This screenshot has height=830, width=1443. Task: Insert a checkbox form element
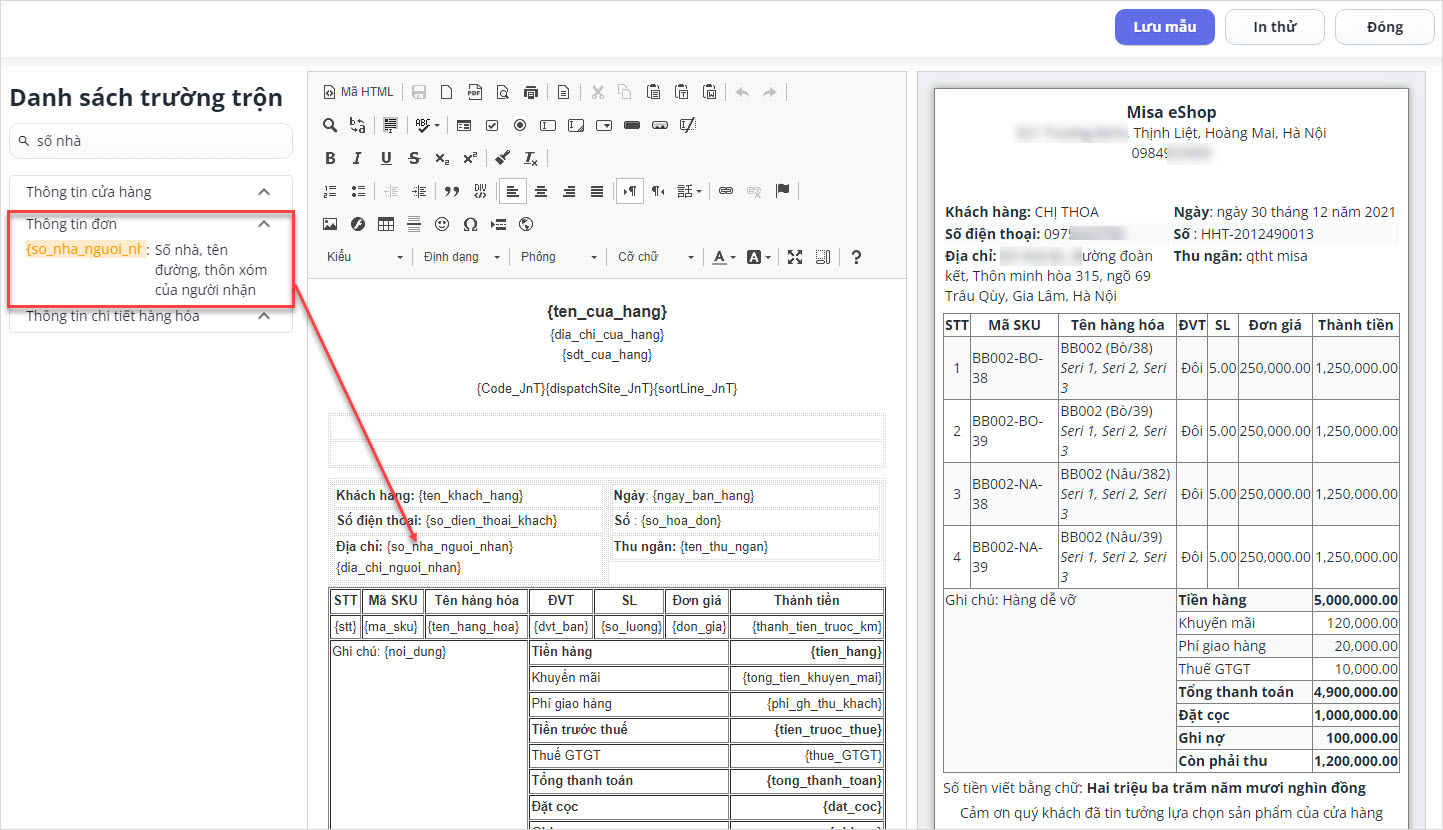click(x=492, y=125)
